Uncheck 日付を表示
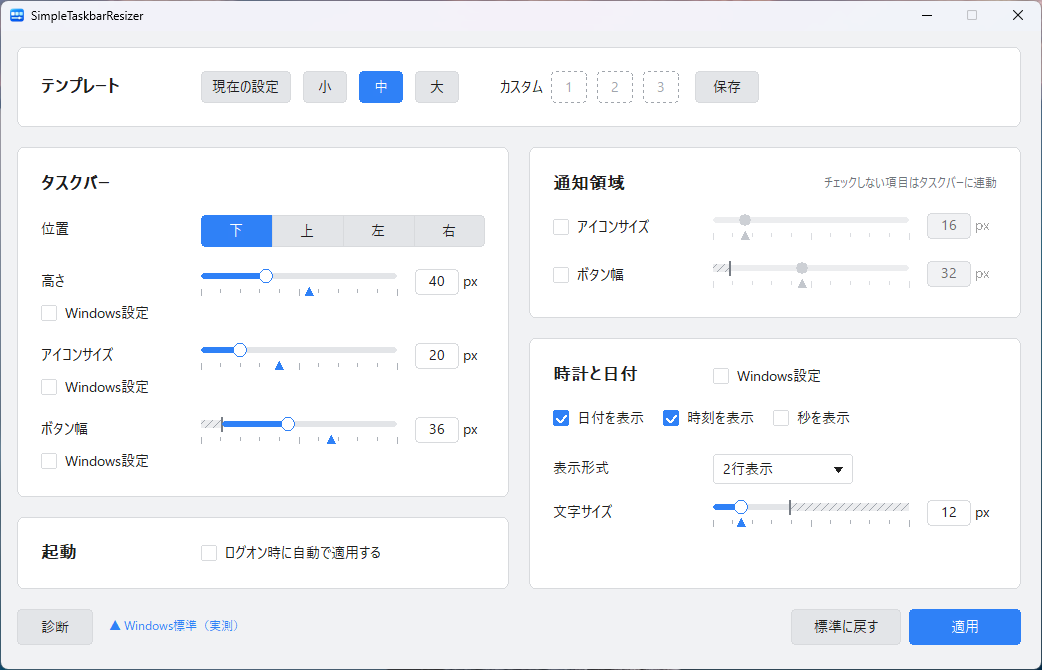This screenshot has height=670, width=1042. tap(561, 418)
